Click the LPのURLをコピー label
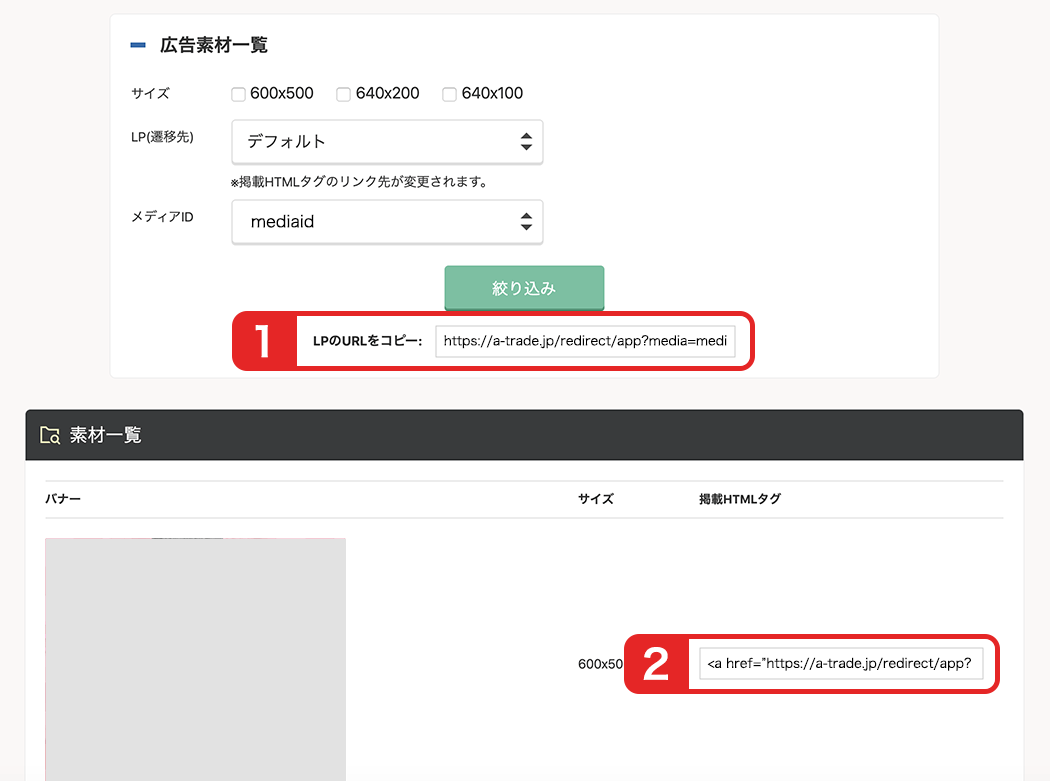The height and width of the screenshot is (781, 1050). (x=367, y=341)
